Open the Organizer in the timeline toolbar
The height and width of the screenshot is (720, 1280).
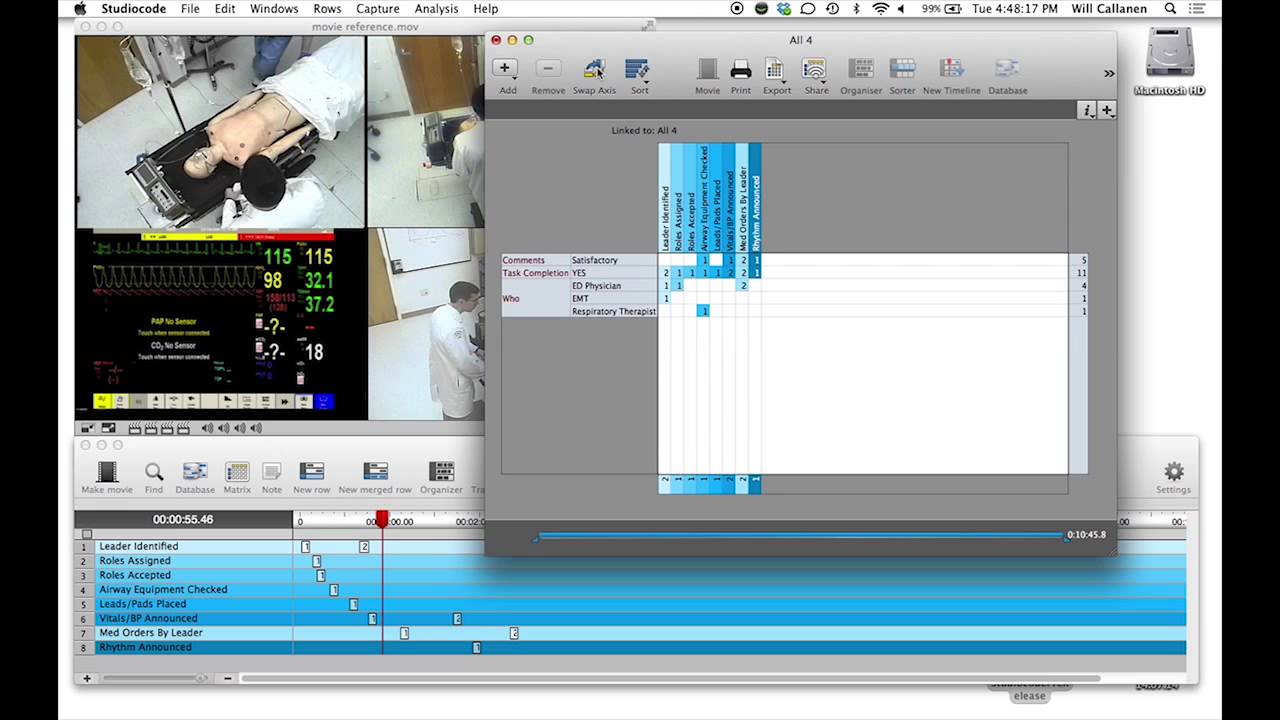[x=441, y=478]
